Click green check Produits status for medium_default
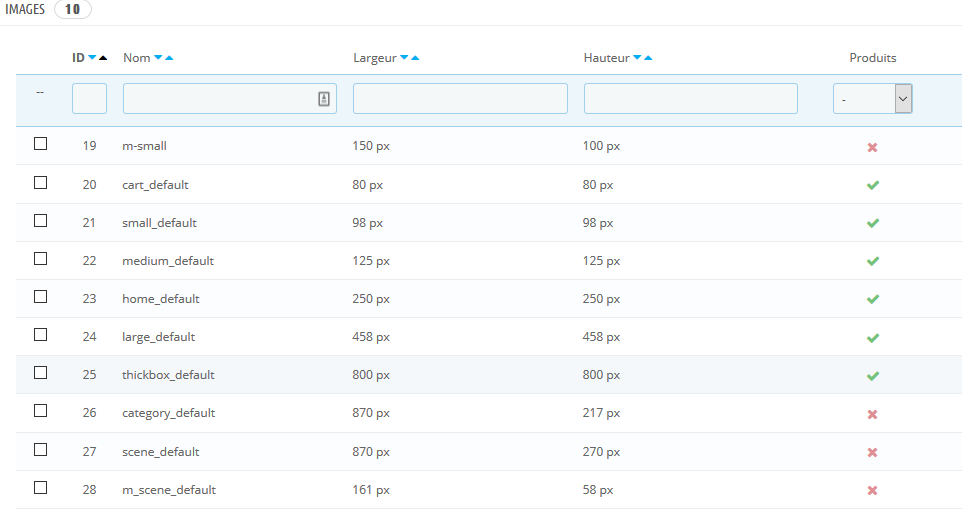The width and height of the screenshot is (962, 524). pos(872,261)
